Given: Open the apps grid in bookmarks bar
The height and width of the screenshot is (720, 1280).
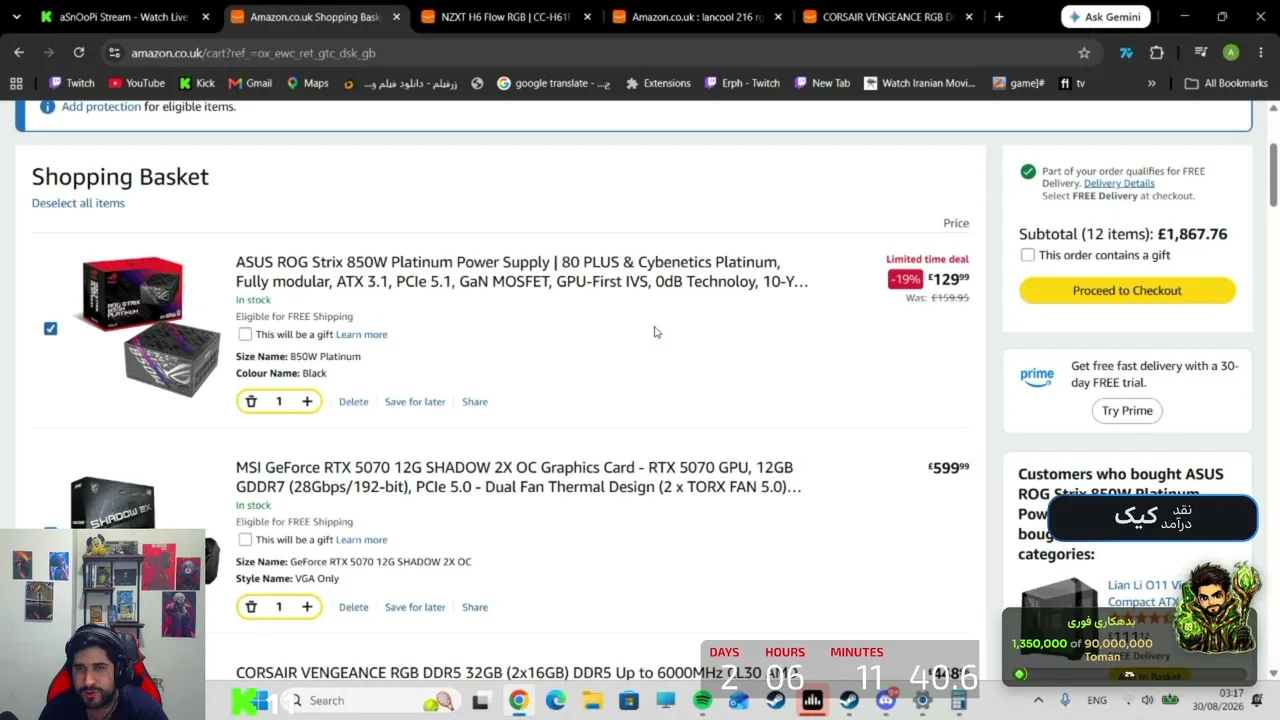Looking at the screenshot, I should (x=16, y=83).
